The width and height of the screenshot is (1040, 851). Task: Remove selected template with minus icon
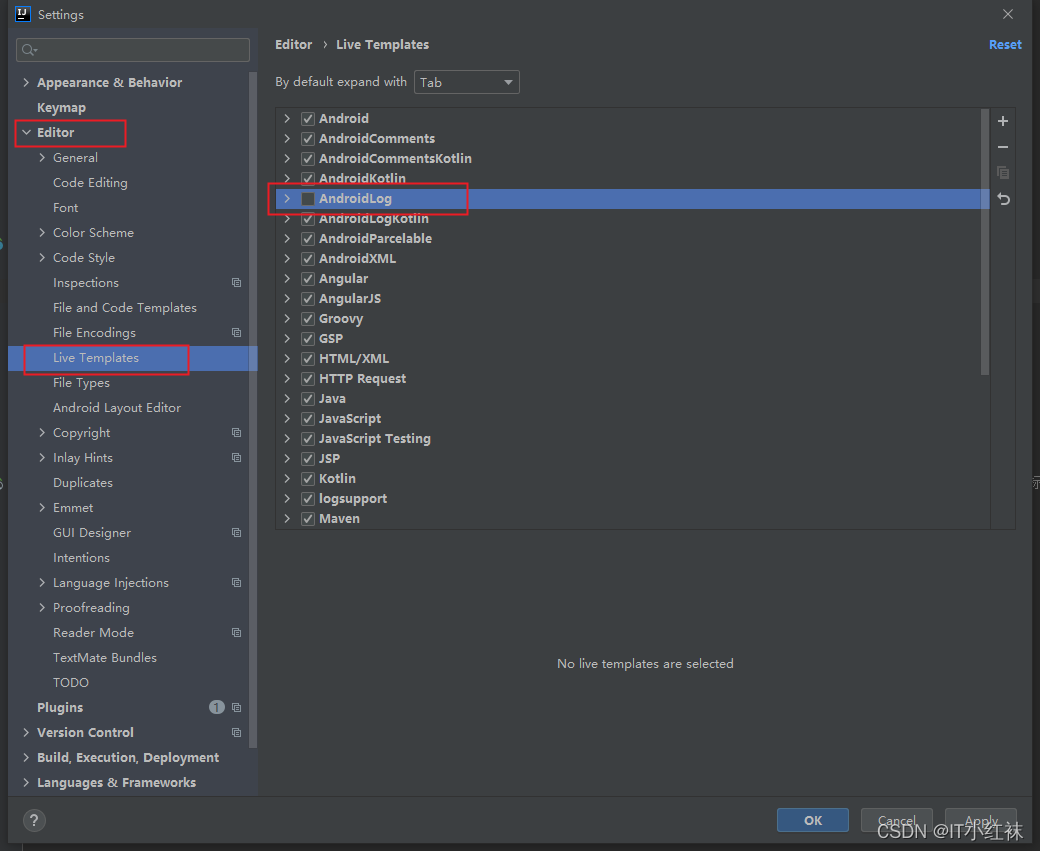pos(1003,147)
